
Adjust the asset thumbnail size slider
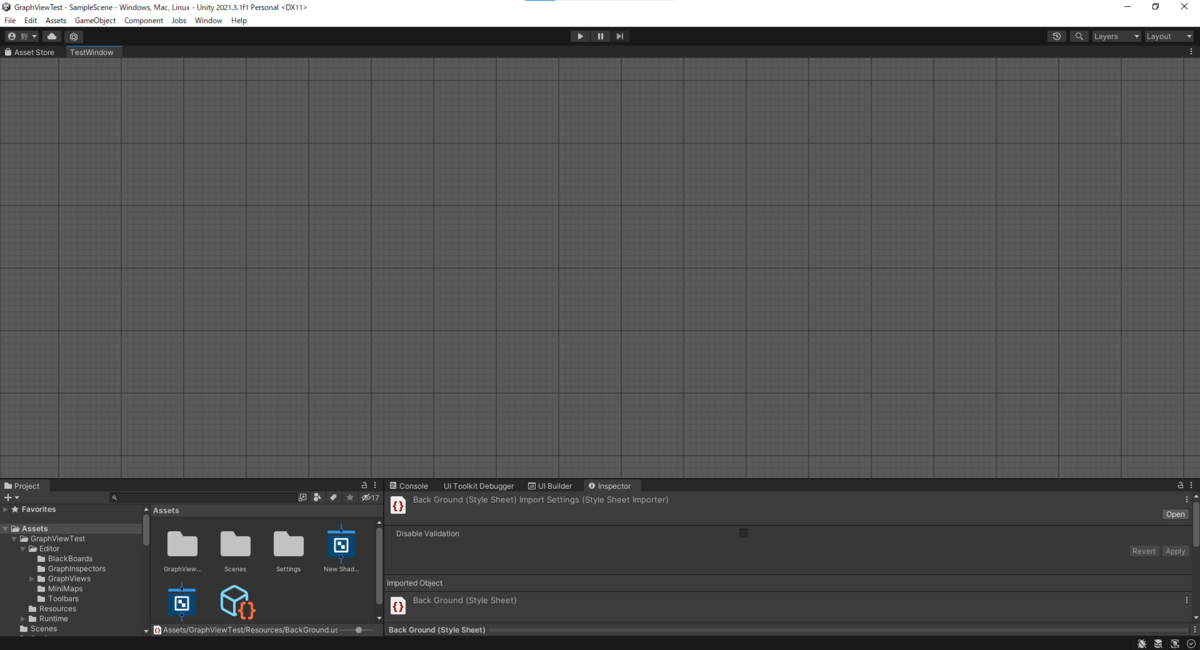click(358, 630)
